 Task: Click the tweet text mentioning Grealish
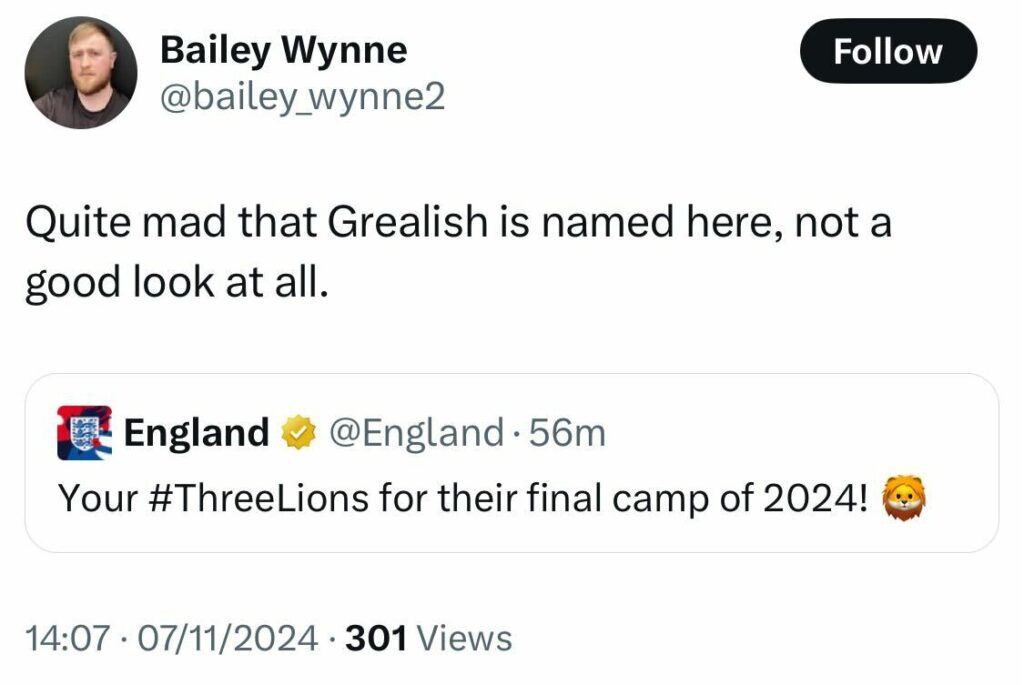458,252
